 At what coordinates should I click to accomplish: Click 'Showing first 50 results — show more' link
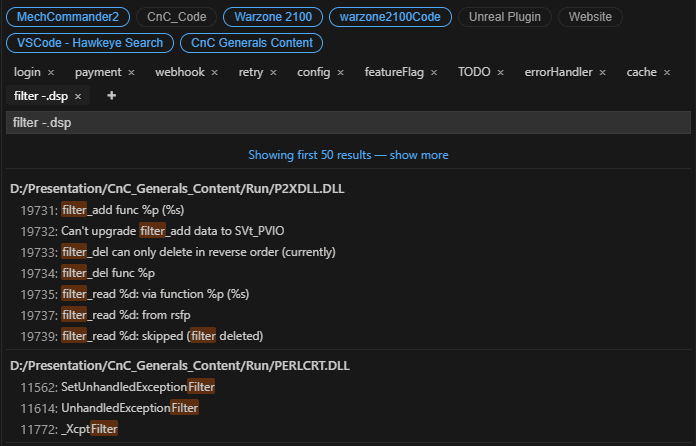348,155
